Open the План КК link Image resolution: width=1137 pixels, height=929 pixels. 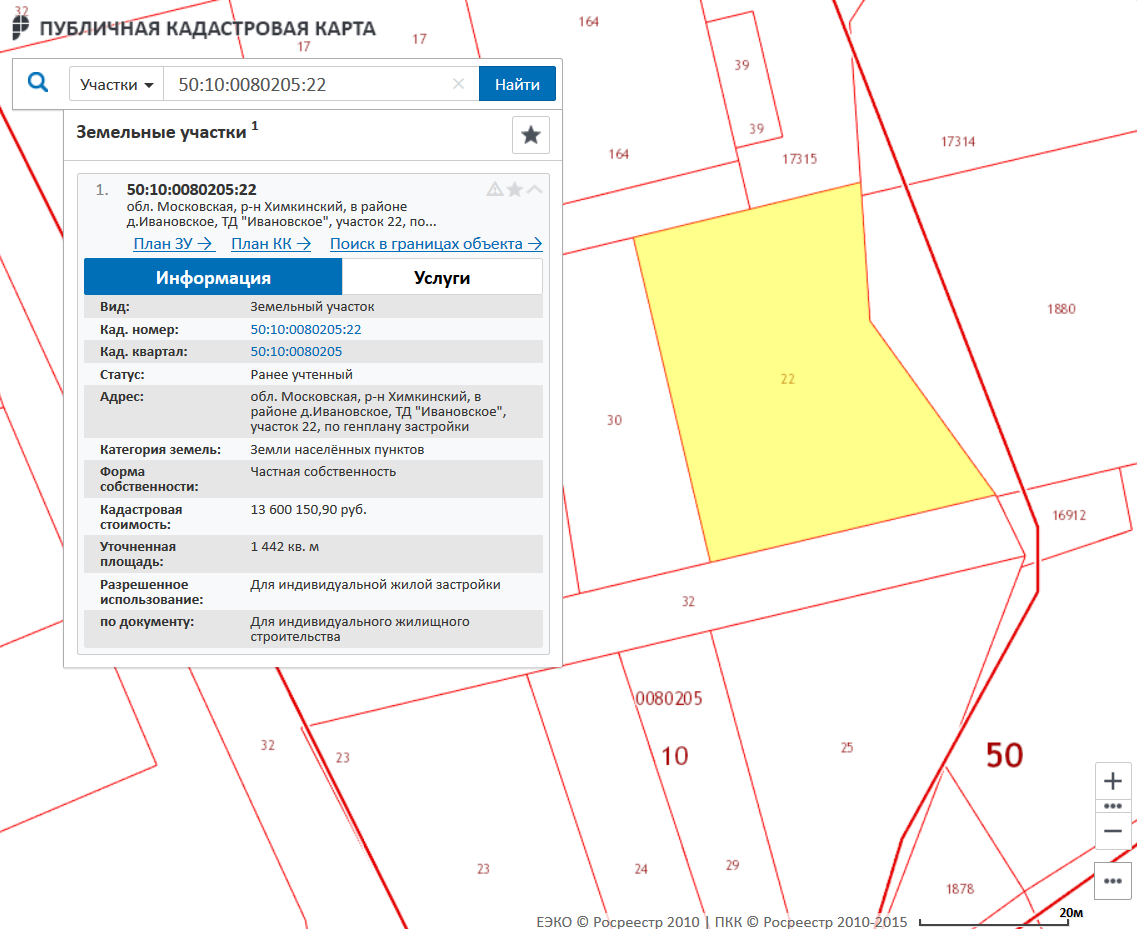click(271, 244)
